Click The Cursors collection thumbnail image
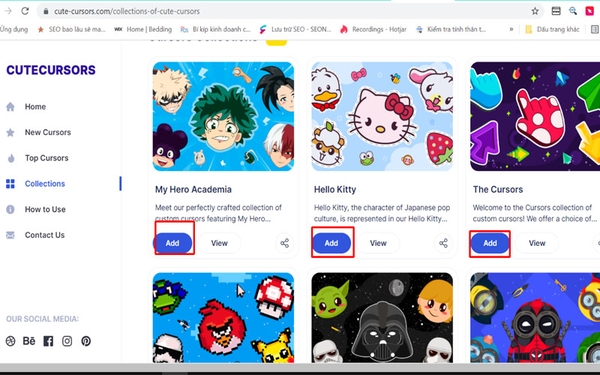This screenshot has width=600, height=375. coord(535,116)
